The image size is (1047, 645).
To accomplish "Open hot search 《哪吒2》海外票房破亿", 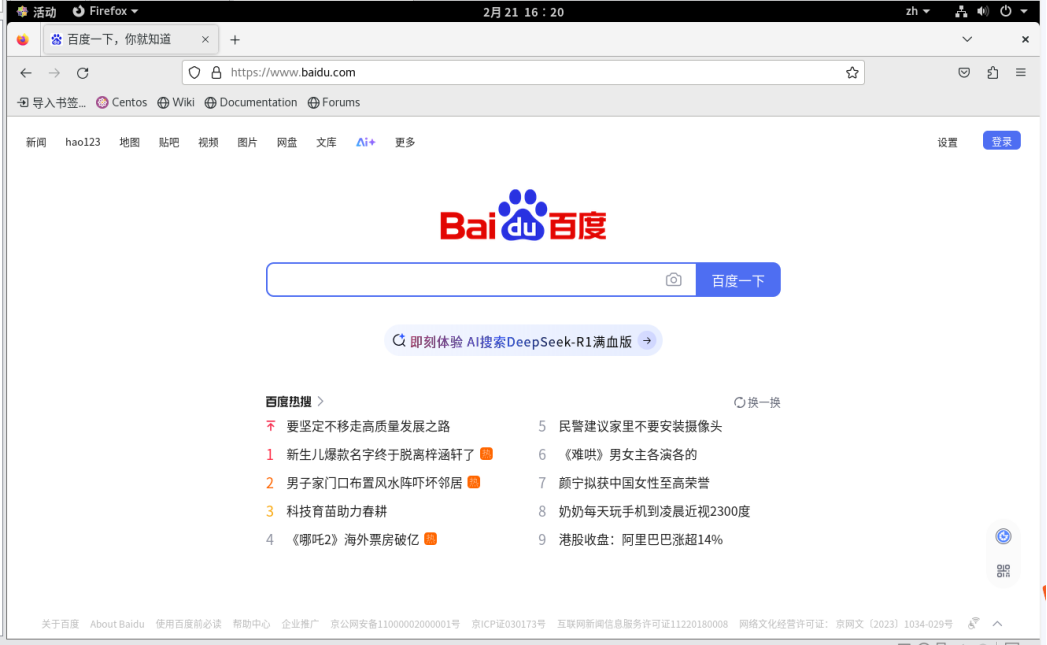I will (x=353, y=540).
